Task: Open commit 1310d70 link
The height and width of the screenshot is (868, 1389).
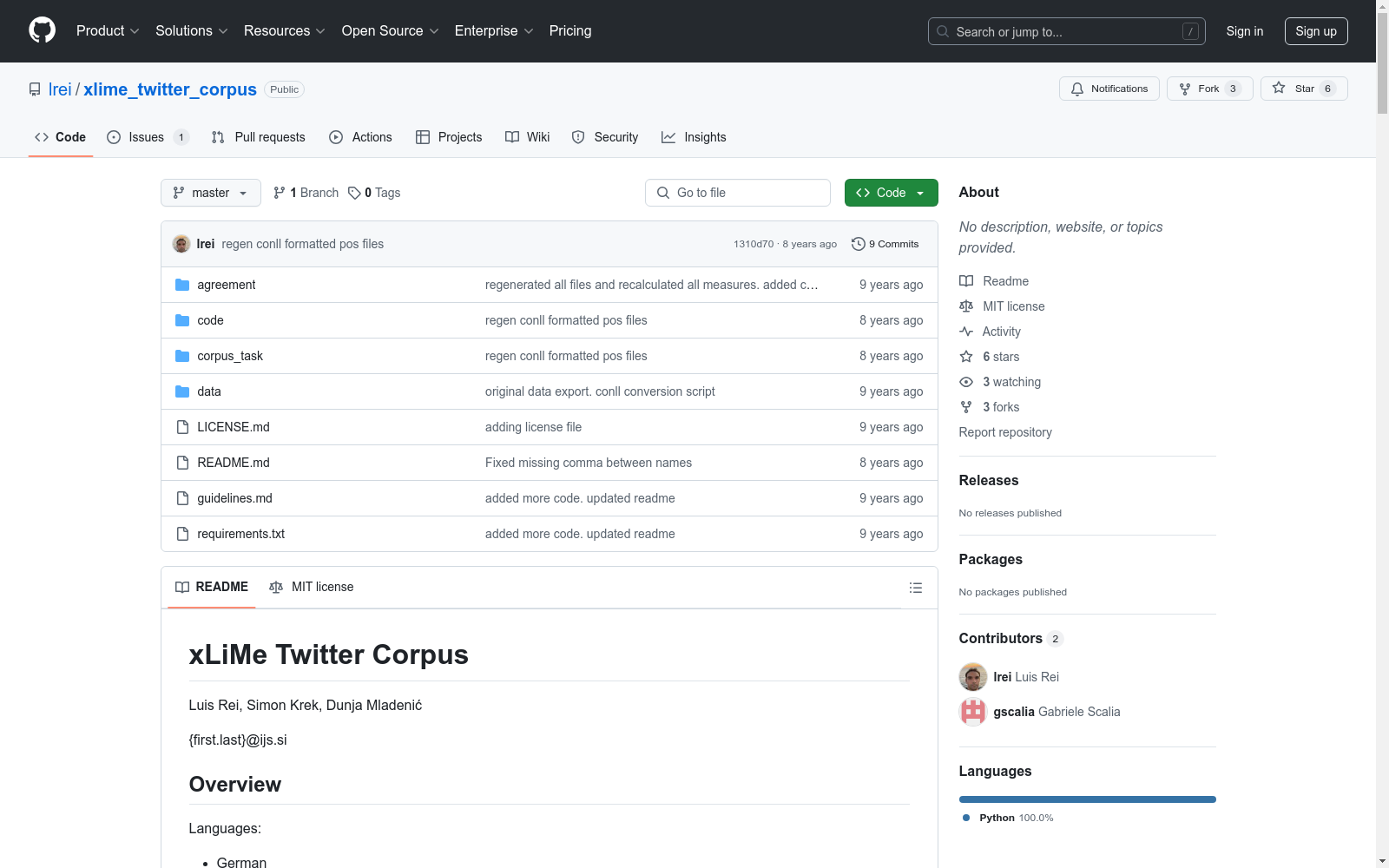Action: (754, 244)
